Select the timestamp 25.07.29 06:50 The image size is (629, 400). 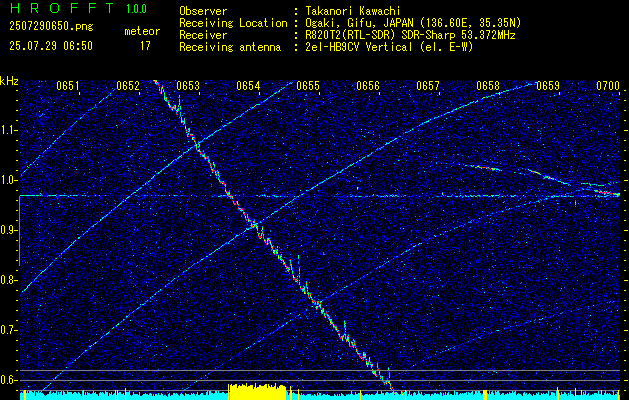[x=51, y=46]
